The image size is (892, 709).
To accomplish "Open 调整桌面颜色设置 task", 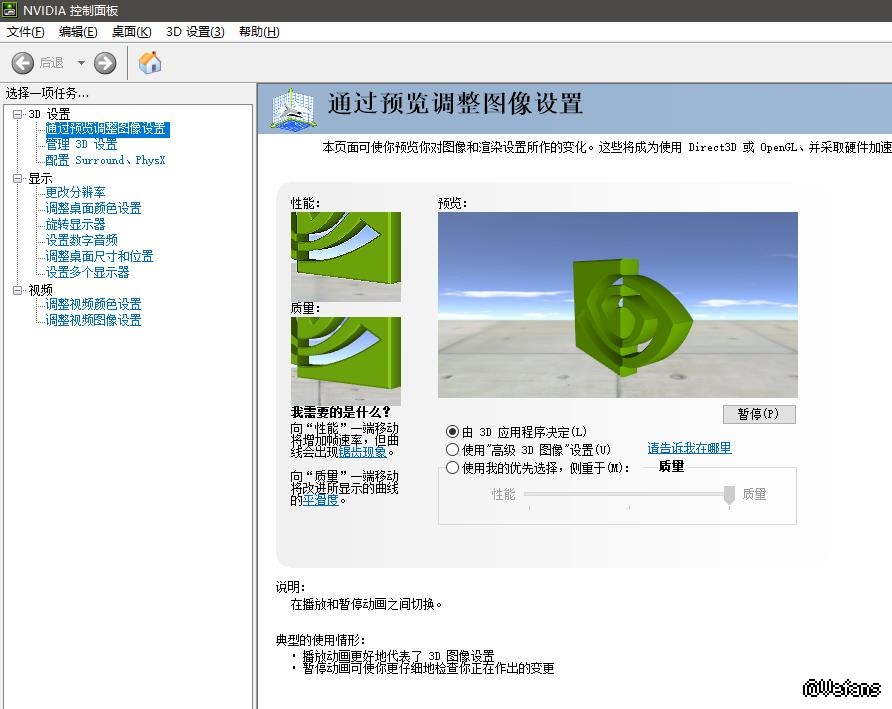I will tap(93, 208).
